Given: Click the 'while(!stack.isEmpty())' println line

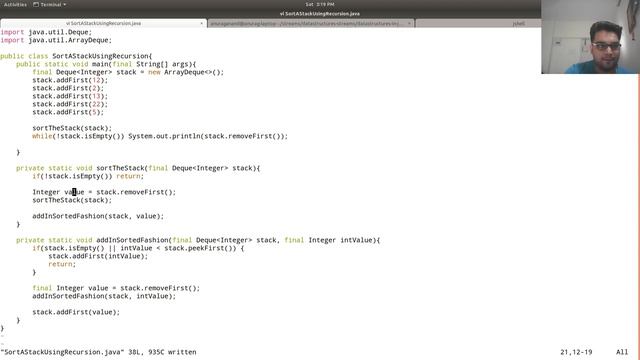Looking at the screenshot, I should [160, 136].
